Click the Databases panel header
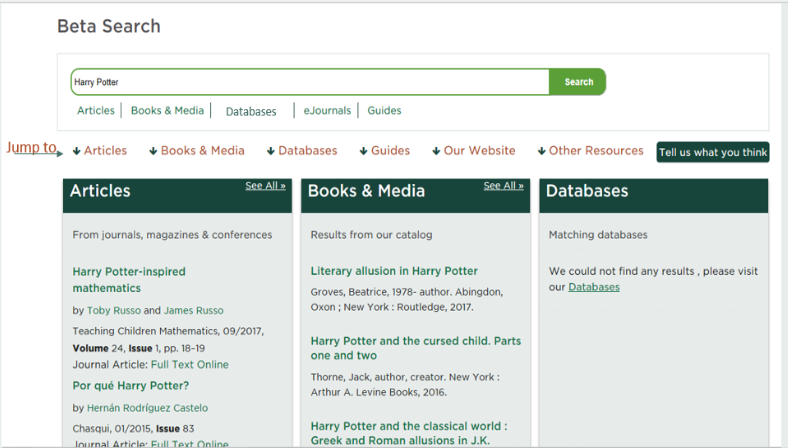 654,196
